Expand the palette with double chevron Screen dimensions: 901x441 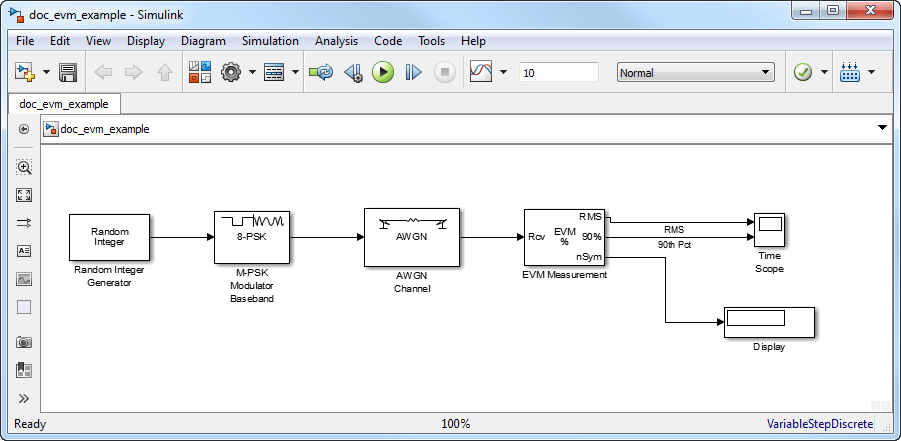24,398
